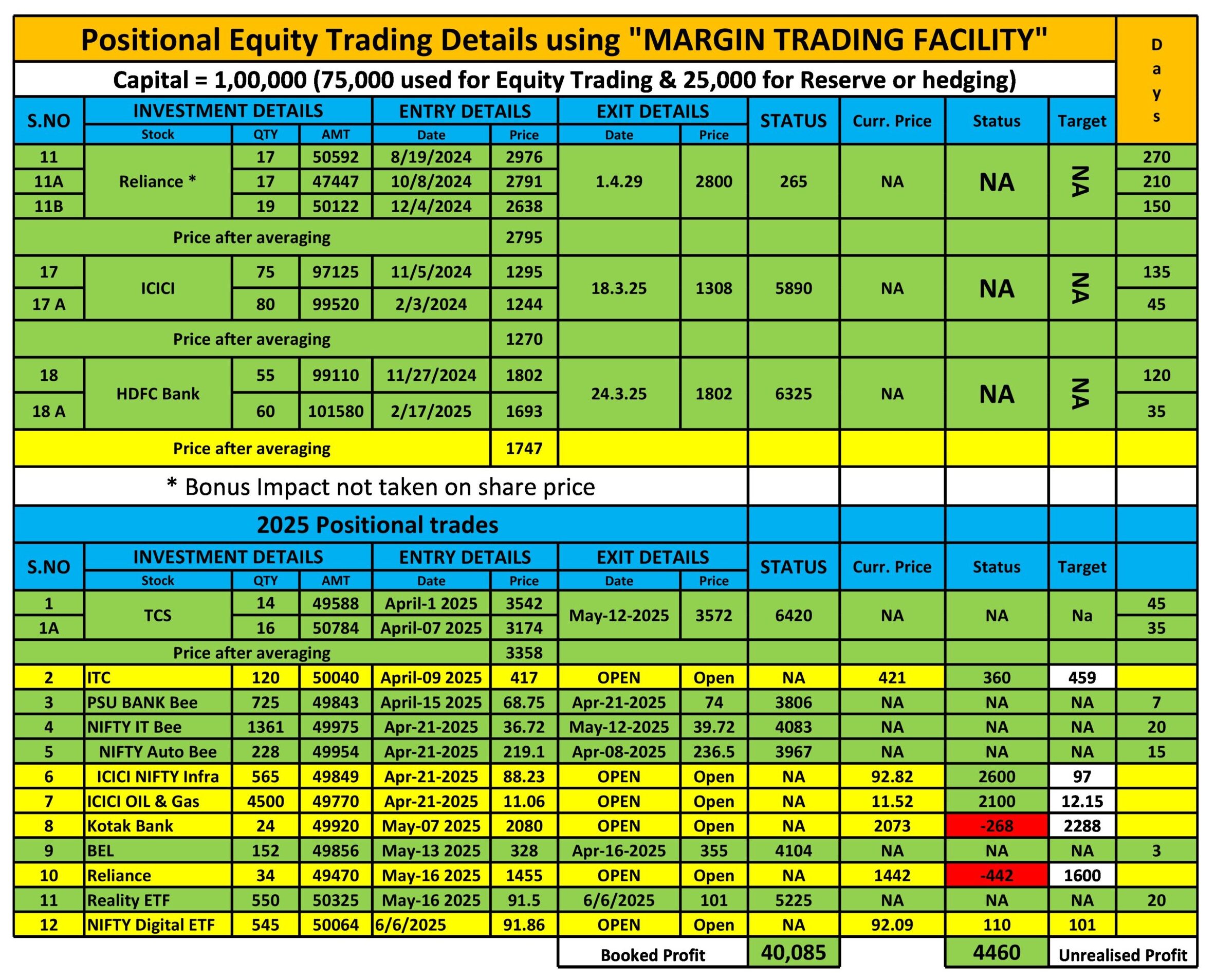Select target value '12.15'
The height and width of the screenshot is (980, 1215).
point(1082,802)
